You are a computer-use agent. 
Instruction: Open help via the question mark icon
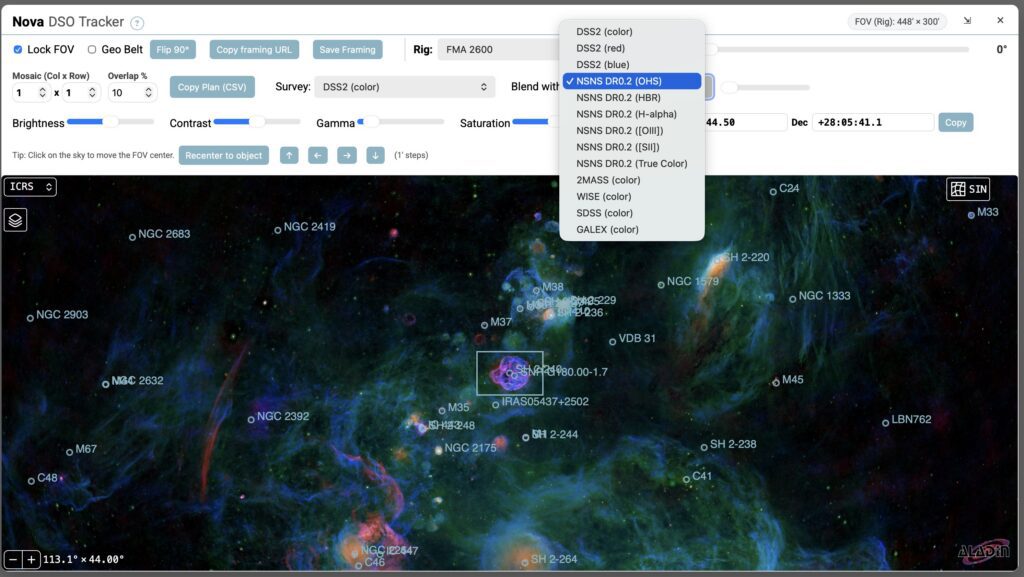(135, 21)
